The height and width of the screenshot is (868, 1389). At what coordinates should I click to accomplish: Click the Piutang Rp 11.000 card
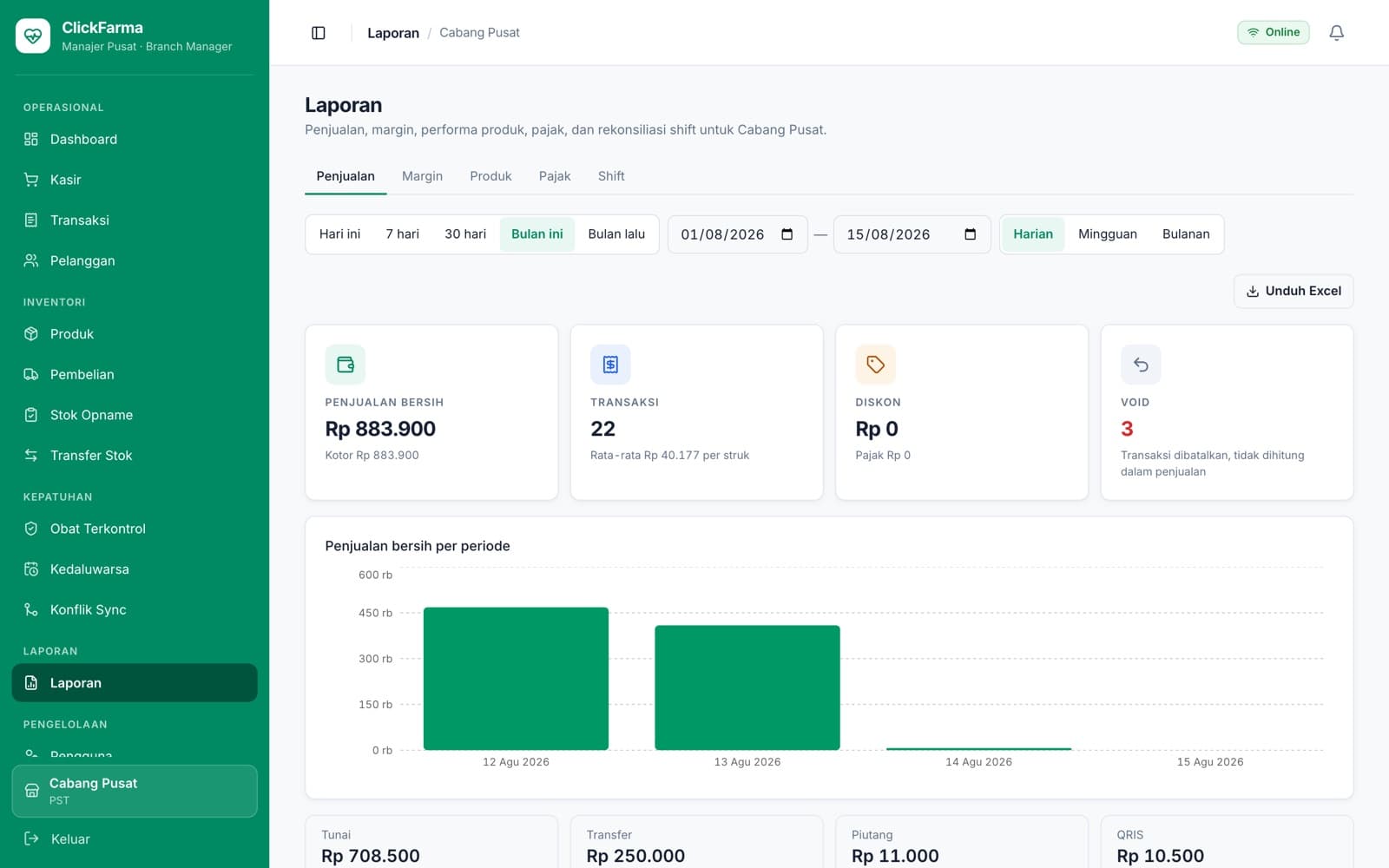[x=962, y=842]
